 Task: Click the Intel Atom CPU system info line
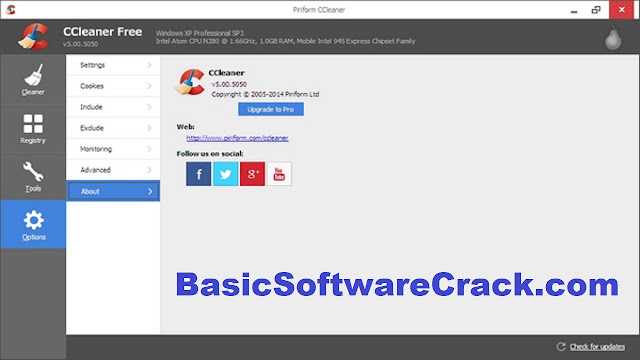pos(285,41)
